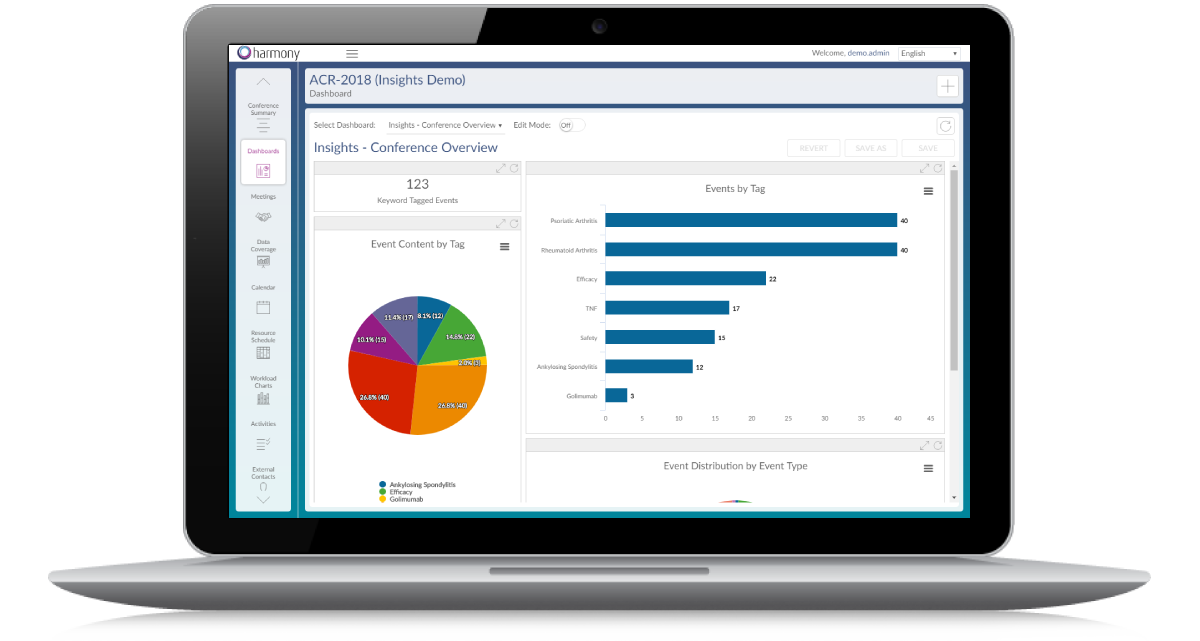This screenshot has height=641, width=1200.
Task: Expand the Event Content by Tag widget
Action: pos(501,224)
